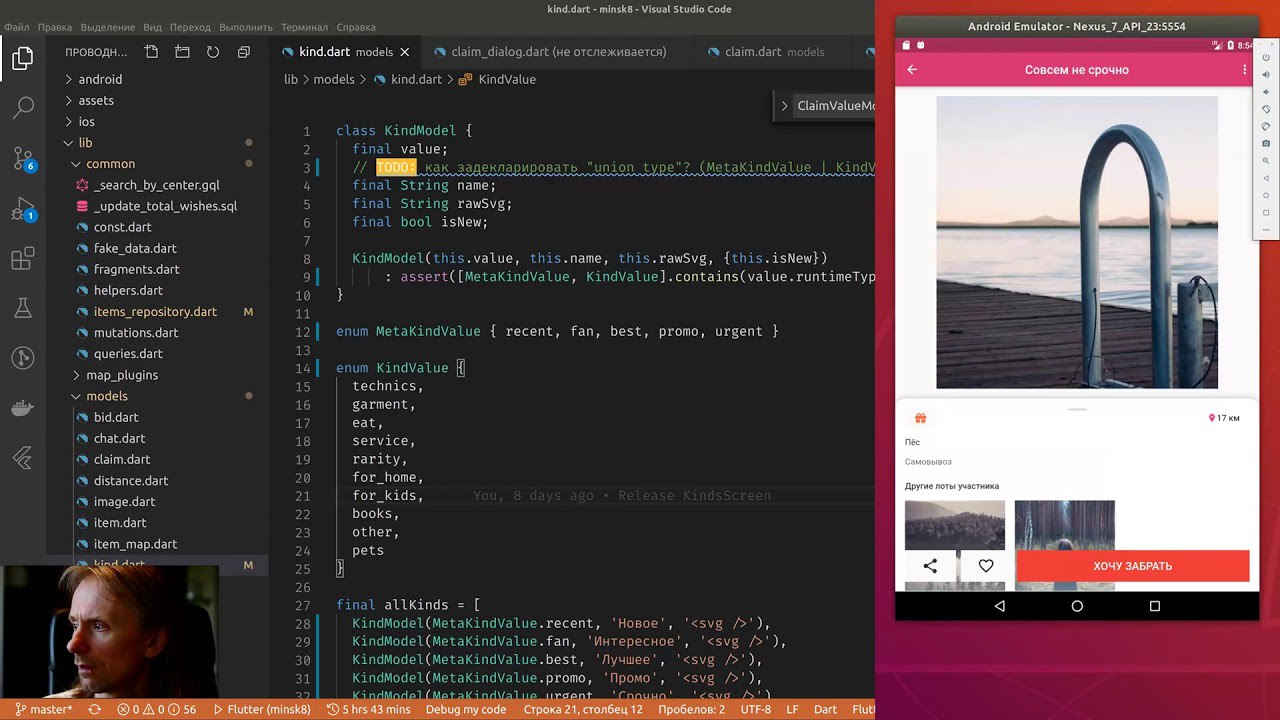
Task: Open emulator extended controls (three dots)
Action: coord(1266,229)
